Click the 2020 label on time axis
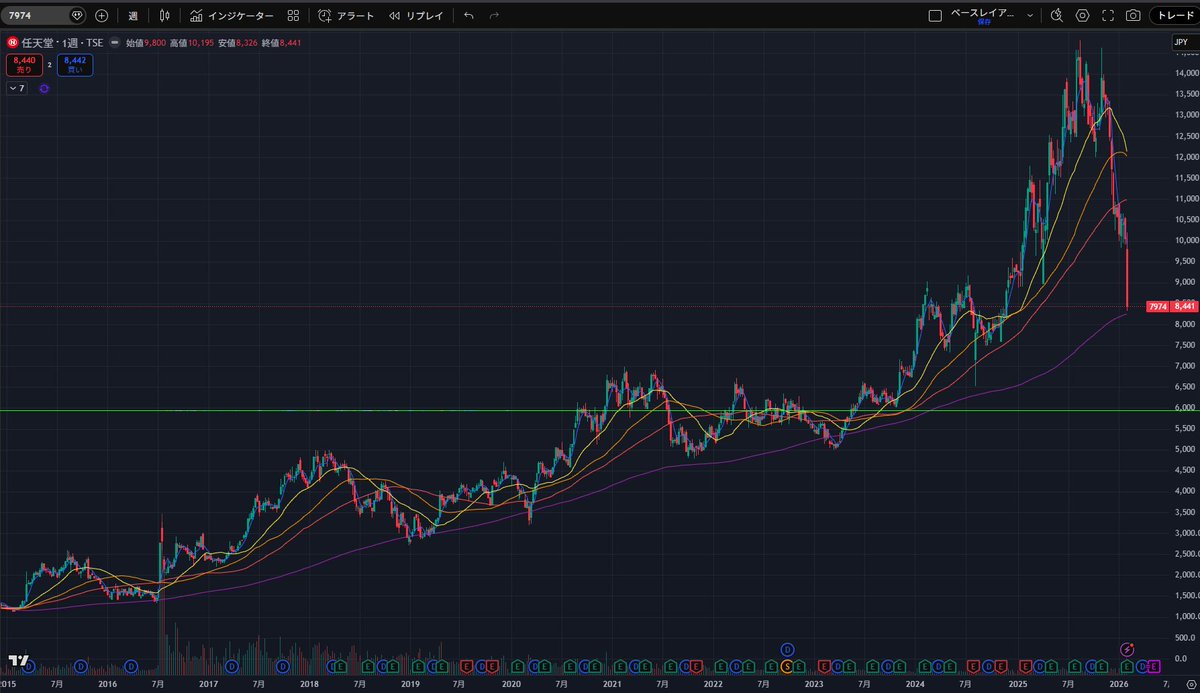The width and height of the screenshot is (1200, 693). click(511, 684)
